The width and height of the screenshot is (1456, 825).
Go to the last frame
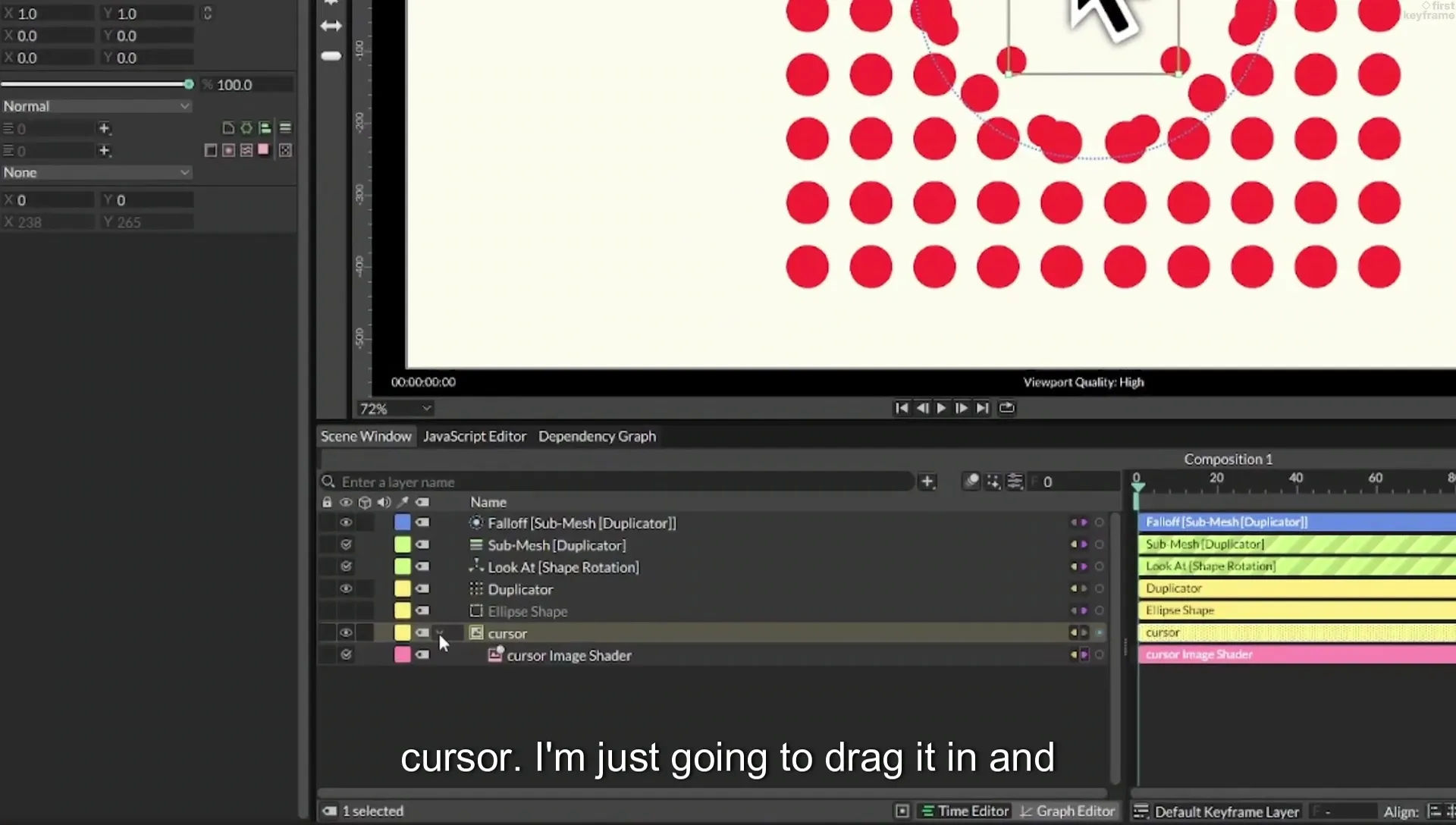[x=983, y=408]
